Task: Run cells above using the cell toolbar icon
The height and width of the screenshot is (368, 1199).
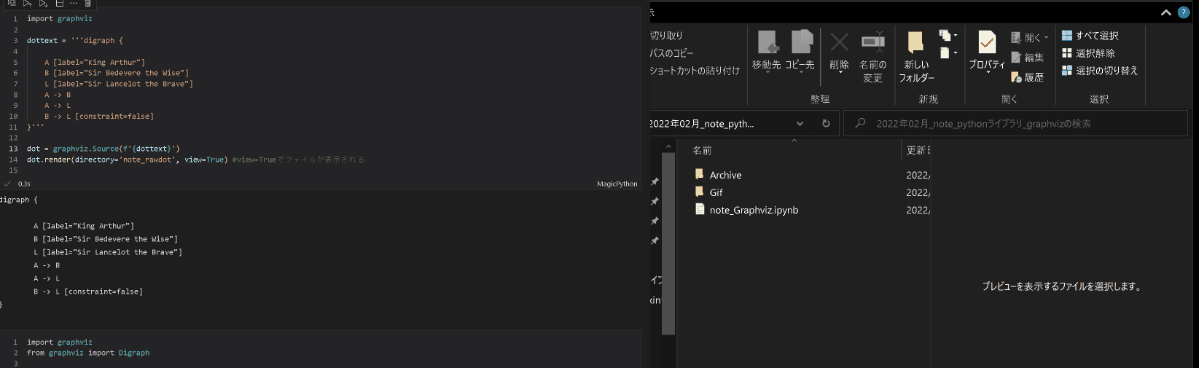Action: (x=28, y=3)
